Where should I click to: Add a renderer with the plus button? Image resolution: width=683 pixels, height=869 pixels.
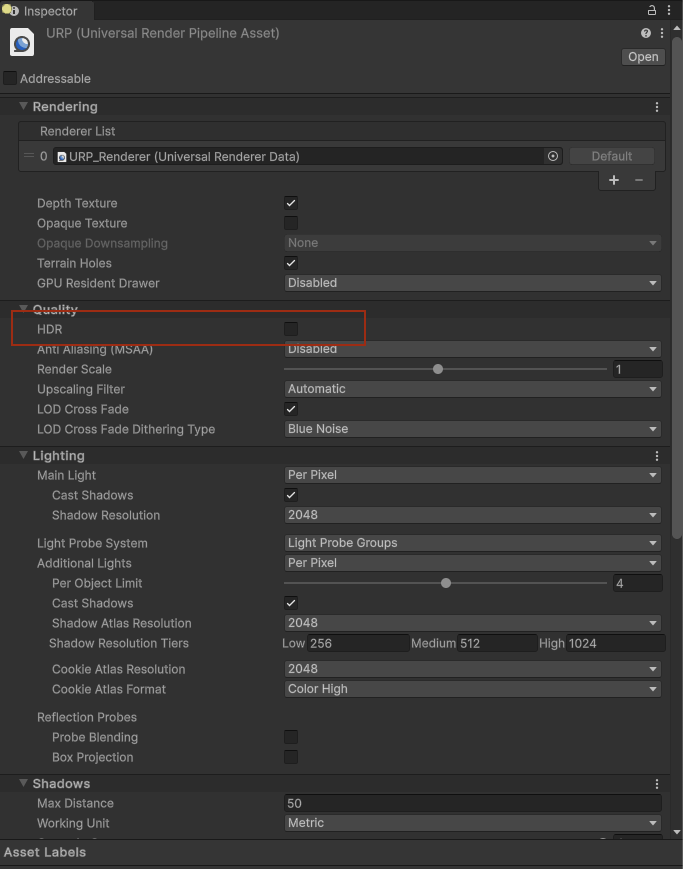[x=613, y=180]
